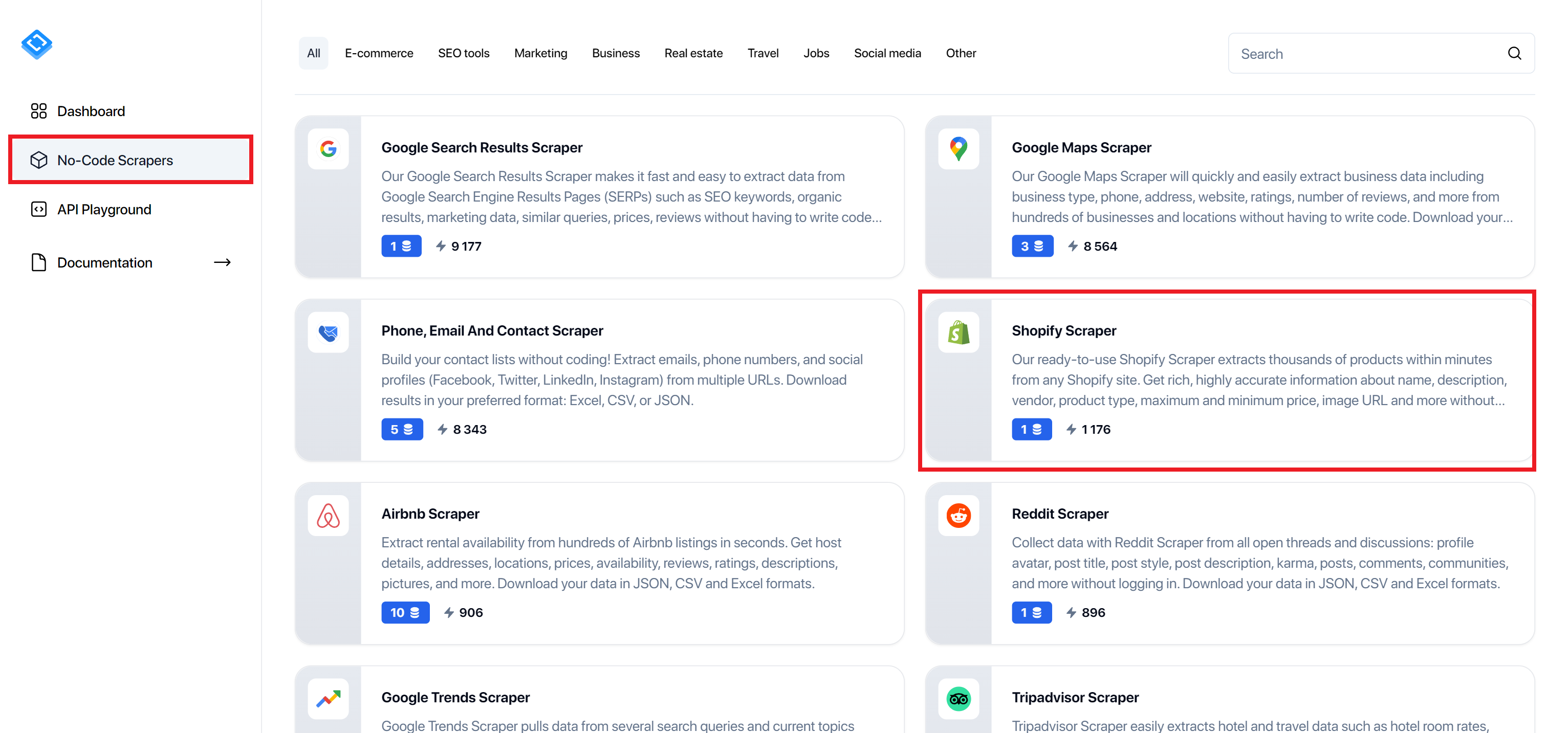Filter by Marketing category
The height and width of the screenshot is (733, 1568).
point(540,53)
